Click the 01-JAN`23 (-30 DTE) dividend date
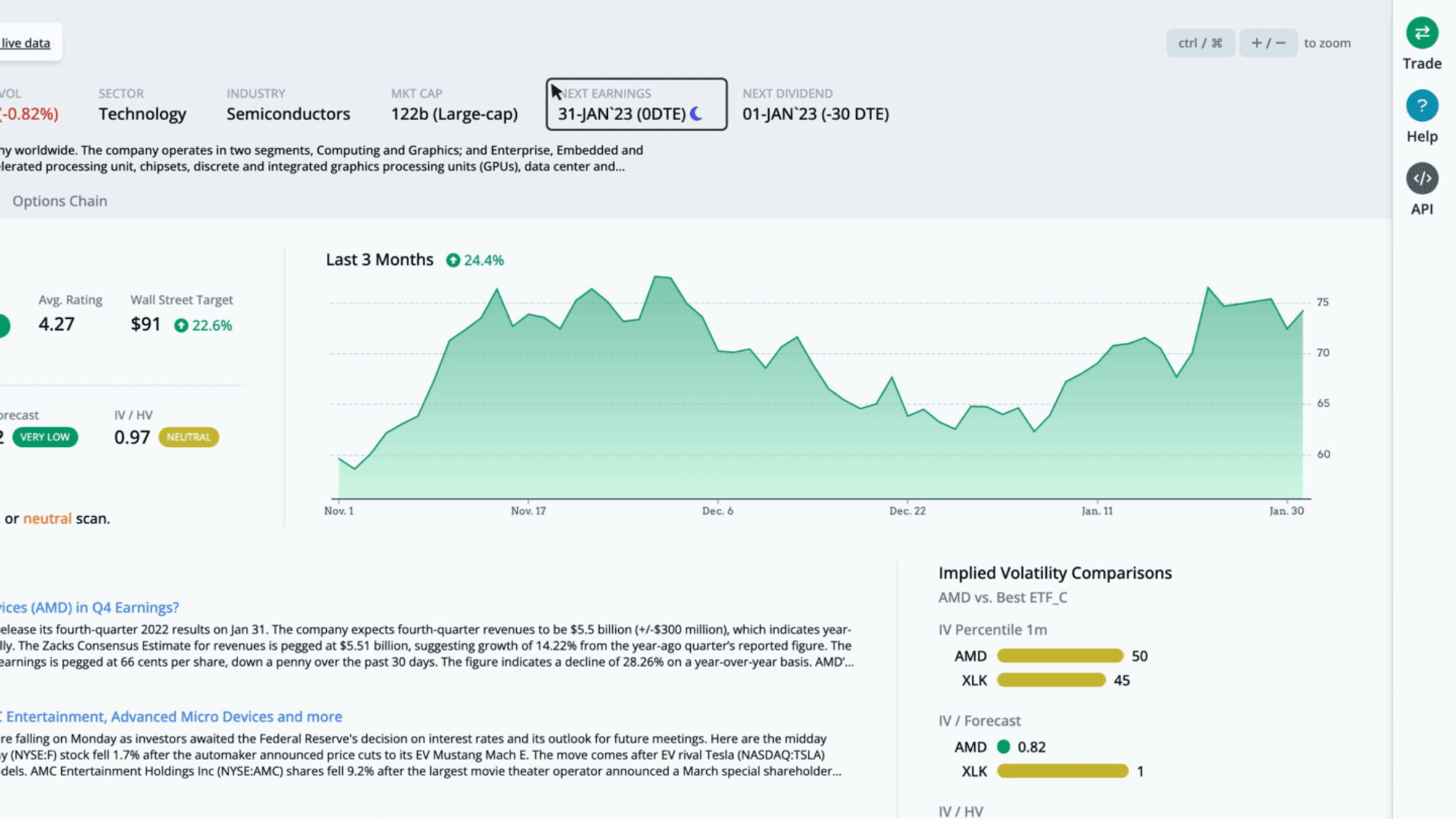1456x819 pixels. point(815,114)
